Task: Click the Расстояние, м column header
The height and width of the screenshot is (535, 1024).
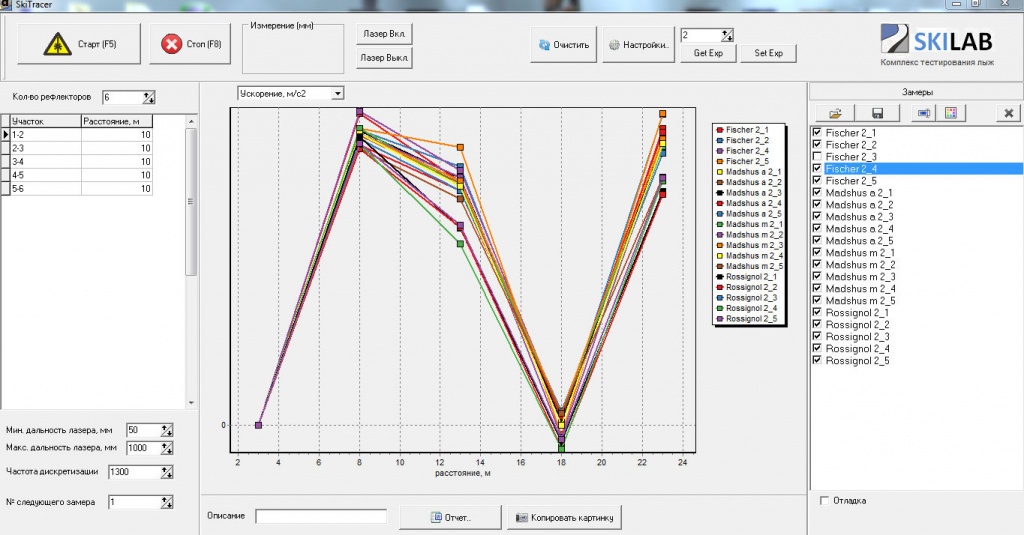Action: coord(117,121)
